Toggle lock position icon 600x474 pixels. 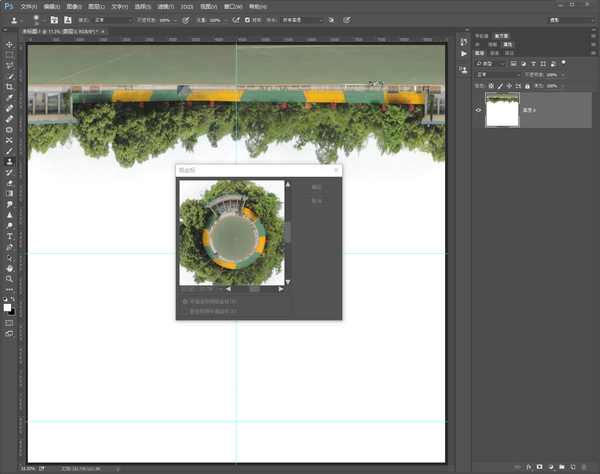click(509, 86)
